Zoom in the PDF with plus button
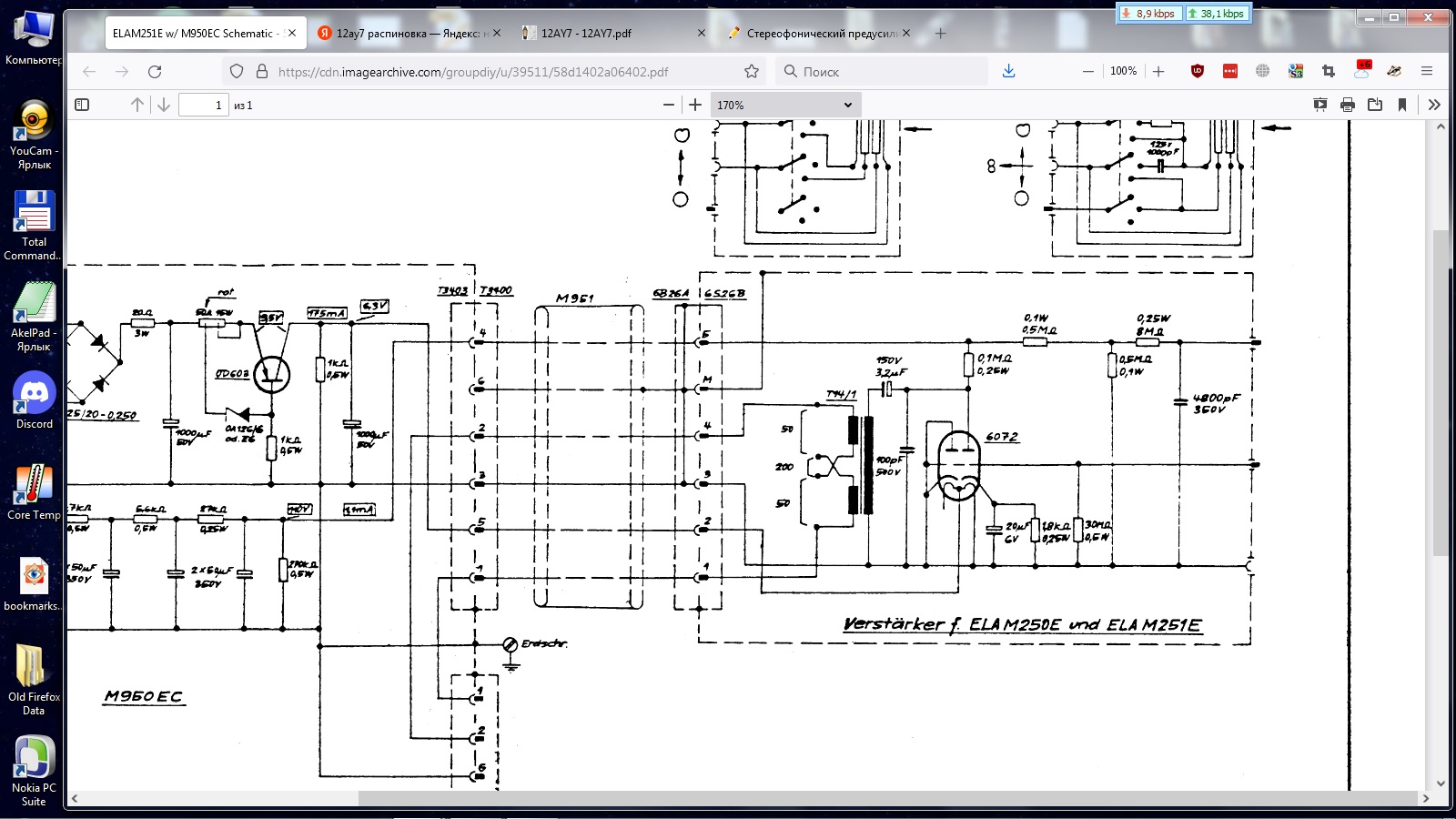This screenshot has height=819, width=1456. (695, 105)
